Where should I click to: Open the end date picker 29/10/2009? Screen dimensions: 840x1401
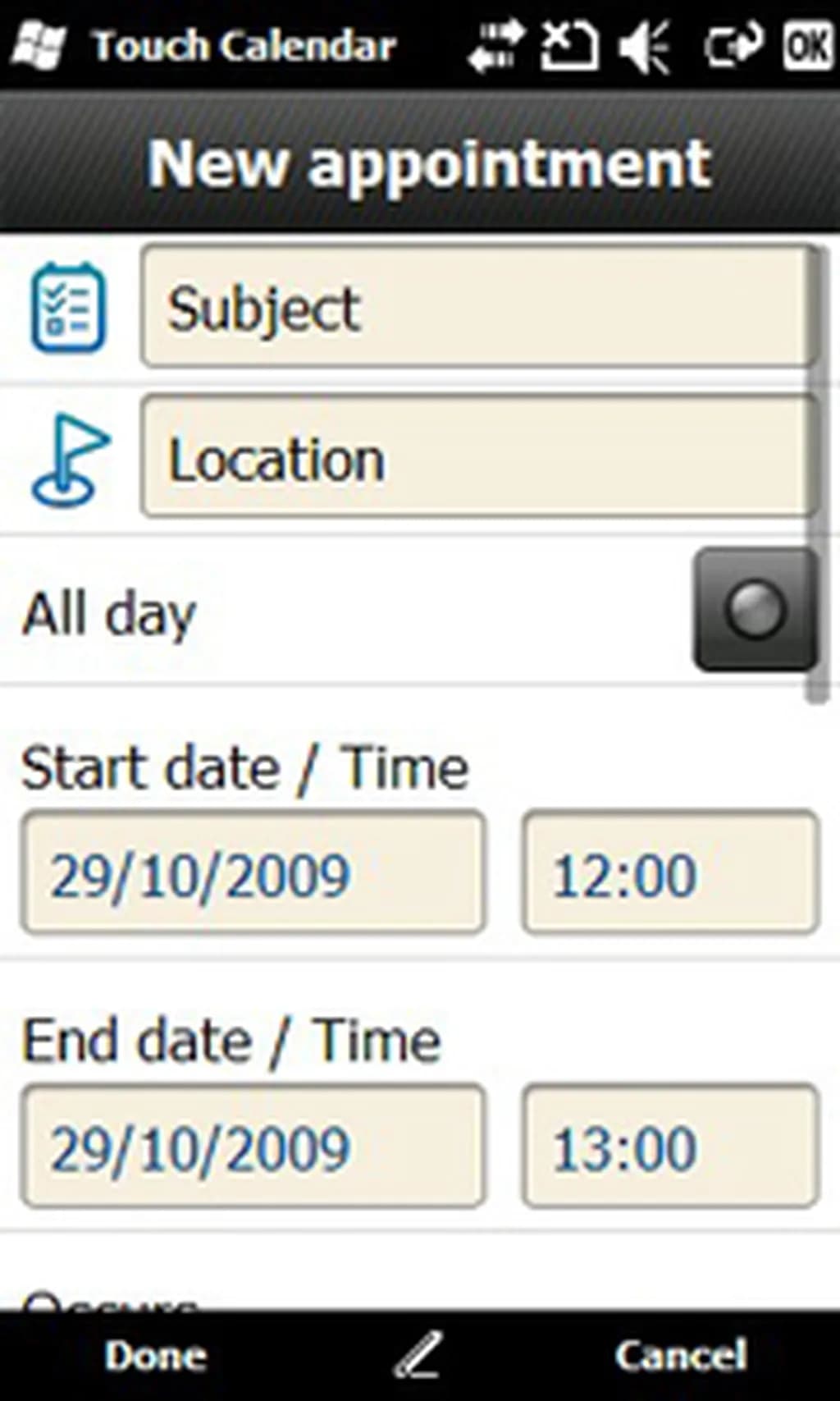[x=253, y=1147]
